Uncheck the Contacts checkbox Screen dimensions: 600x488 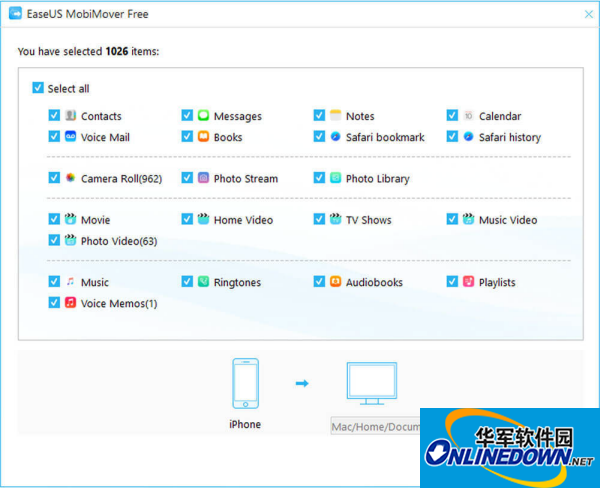tap(54, 115)
